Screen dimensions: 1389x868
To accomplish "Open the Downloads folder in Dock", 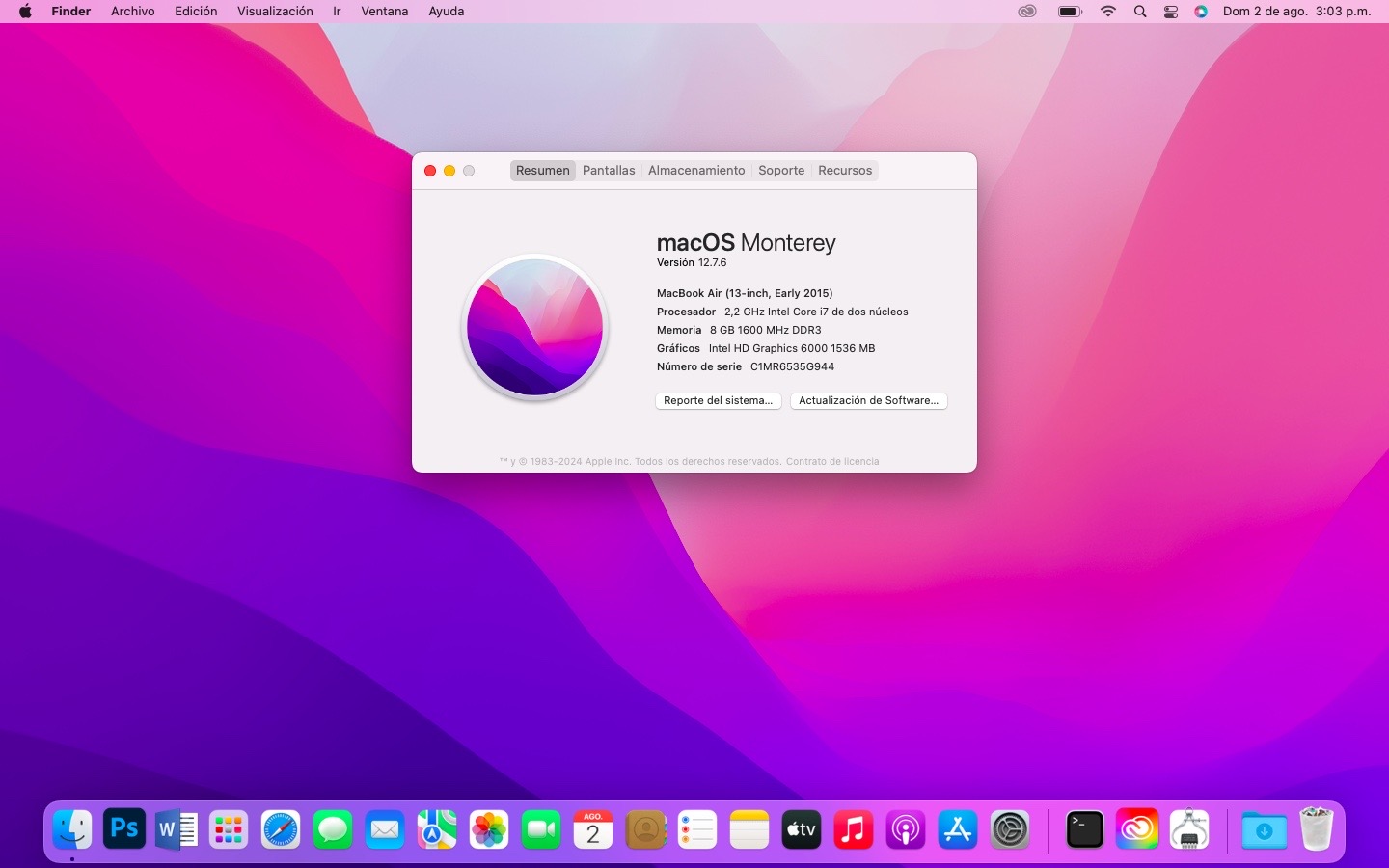I will point(1265,829).
